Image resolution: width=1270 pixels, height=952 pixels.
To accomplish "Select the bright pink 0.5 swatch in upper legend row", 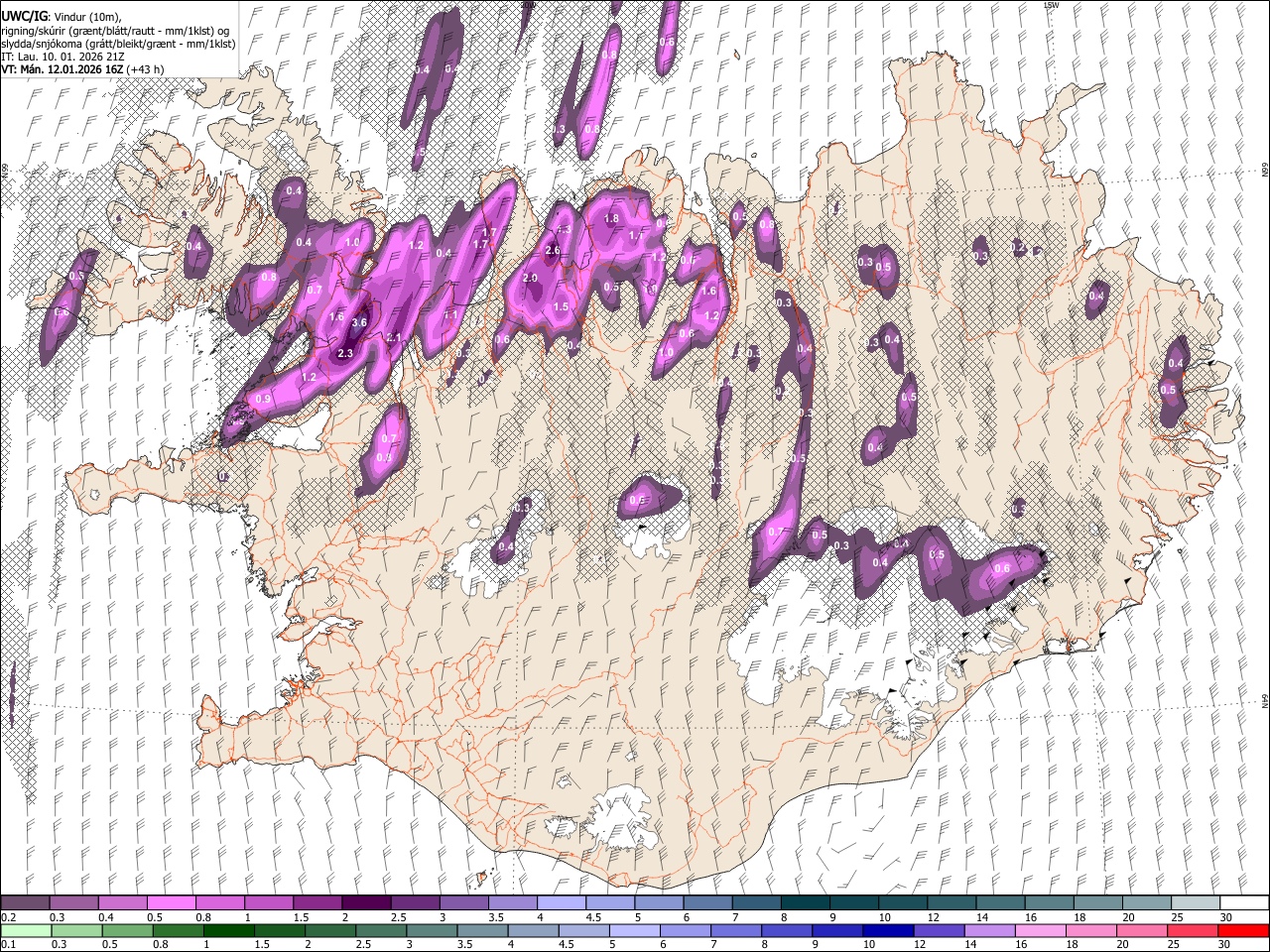I will [171, 903].
